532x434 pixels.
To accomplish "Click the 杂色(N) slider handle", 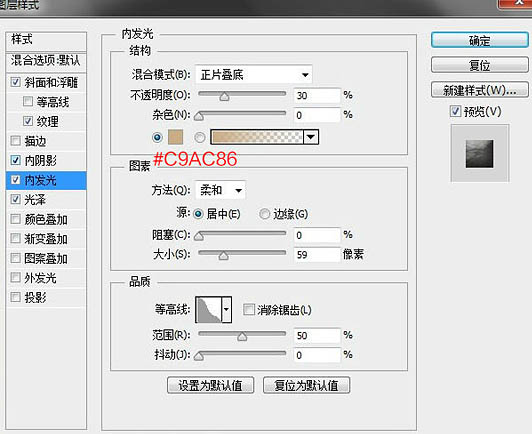I will (x=199, y=117).
